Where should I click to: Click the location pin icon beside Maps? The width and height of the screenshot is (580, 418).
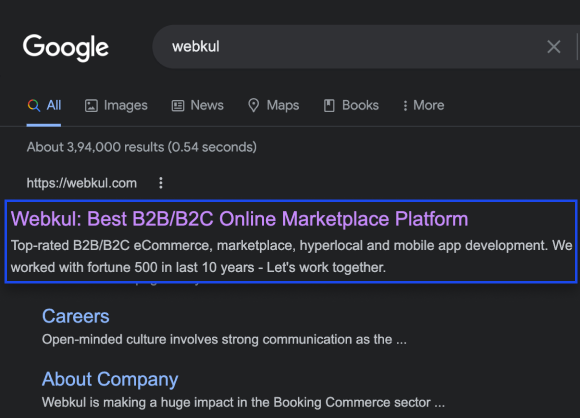point(253,105)
